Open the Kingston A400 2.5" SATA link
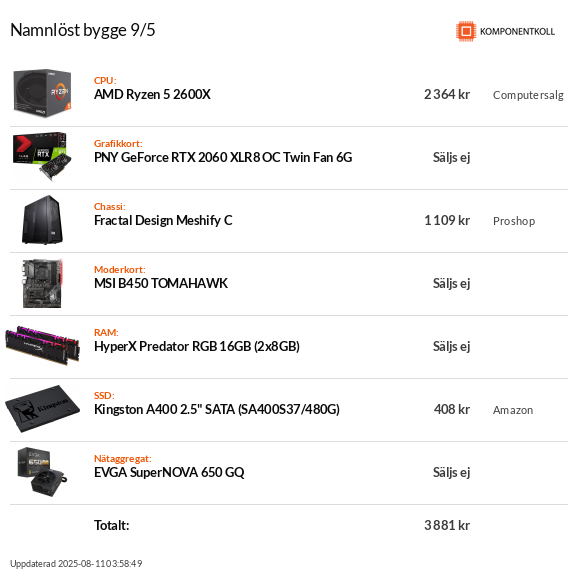This screenshot has height=577, width=577. pyautogui.click(x=217, y=410)
